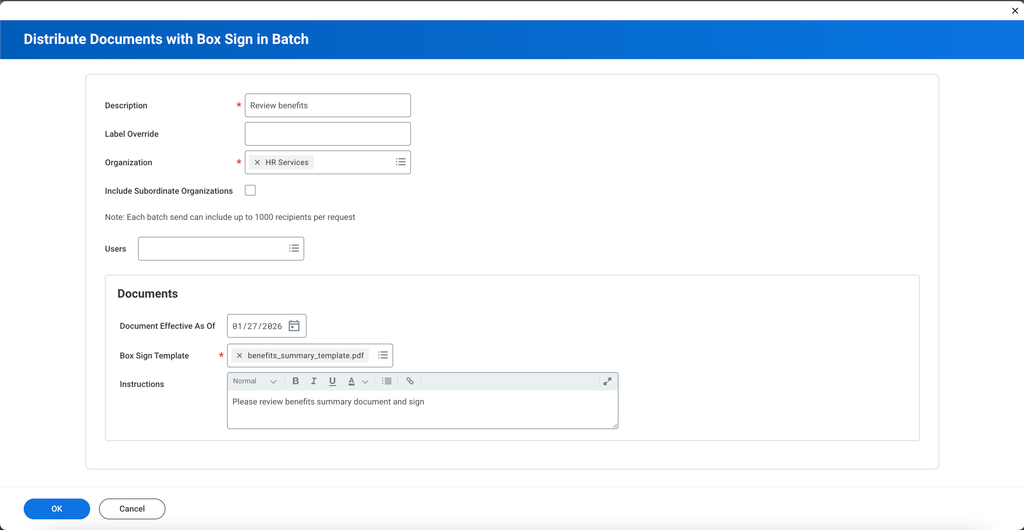Click the Cancel button
The width and height of the screenshot is (1024, 530).
coord(132,509)
